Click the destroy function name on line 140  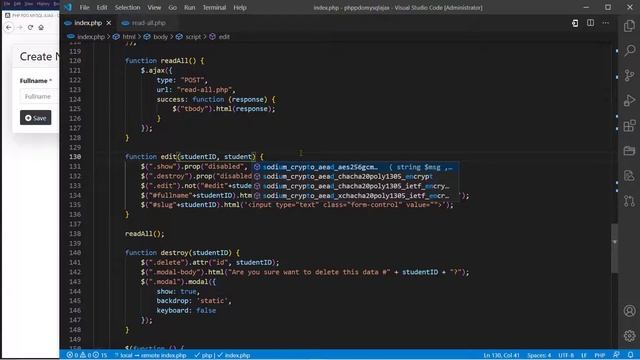[x=174, y=253]
